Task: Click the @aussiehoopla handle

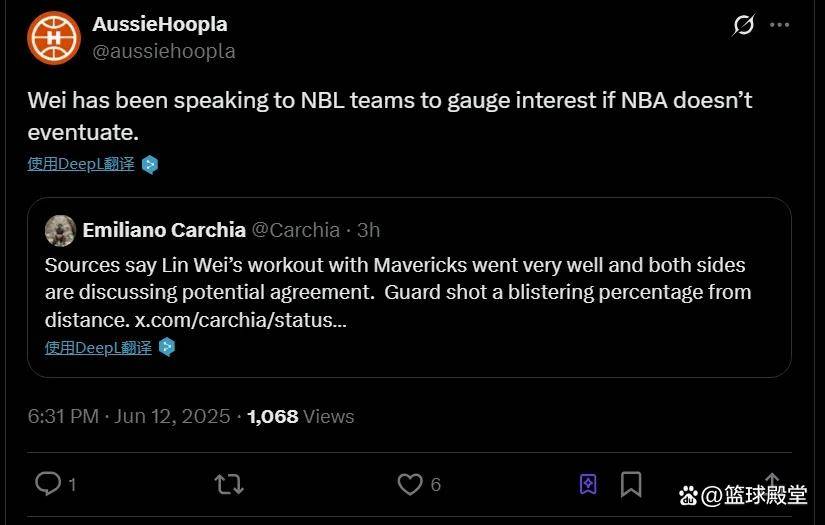Action: pos(164,50)
